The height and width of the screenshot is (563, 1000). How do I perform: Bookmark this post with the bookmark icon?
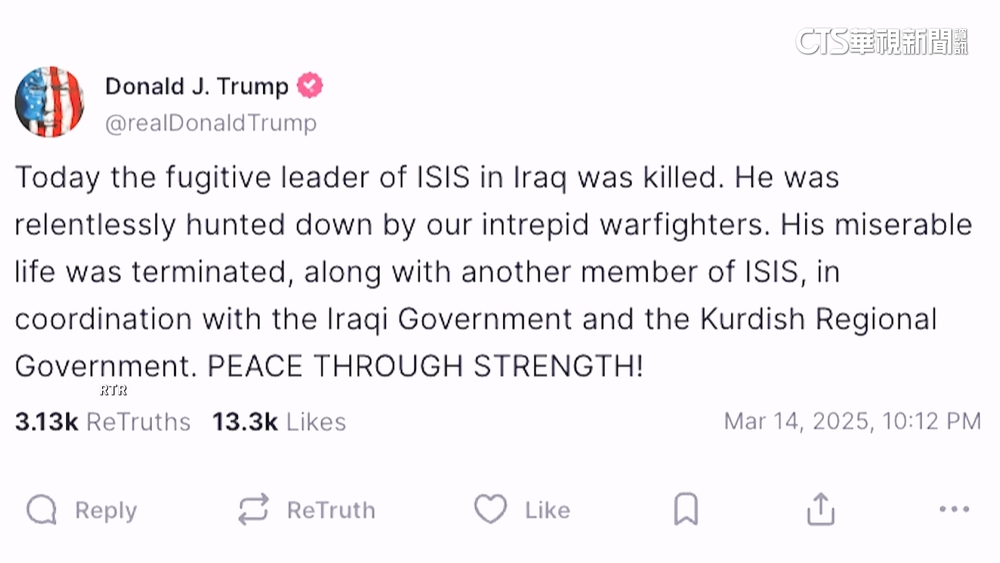tap(685, 510)
